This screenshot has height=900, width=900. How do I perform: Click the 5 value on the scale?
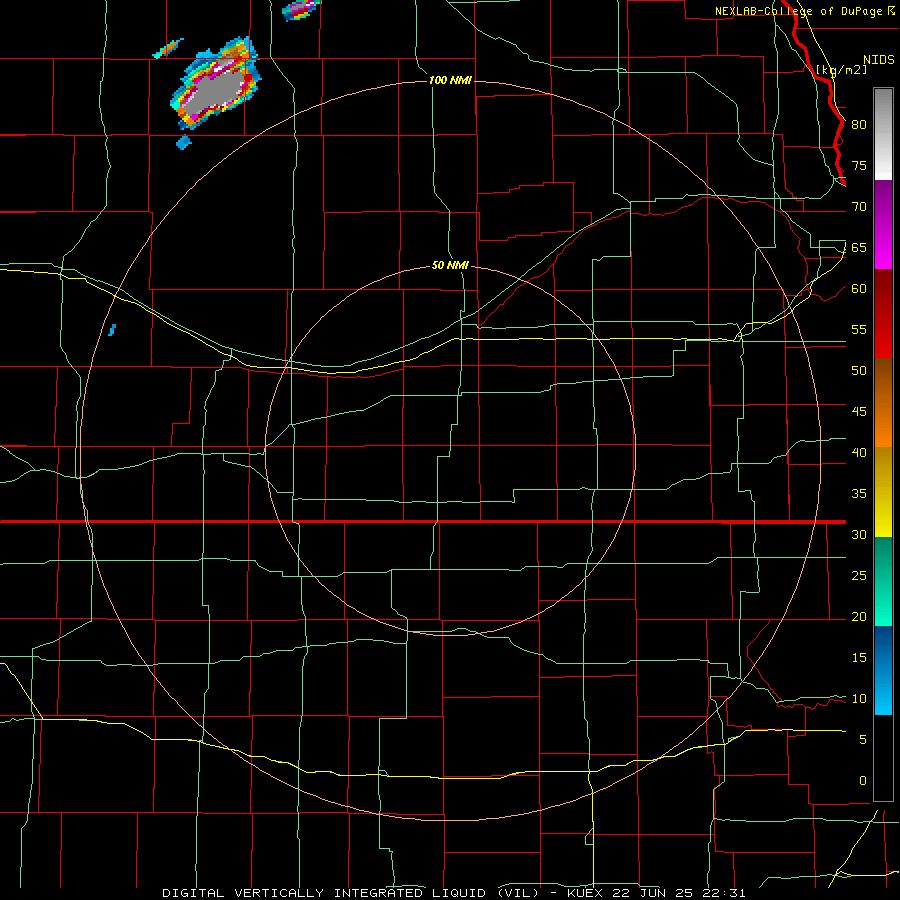[x=863, y=740]
